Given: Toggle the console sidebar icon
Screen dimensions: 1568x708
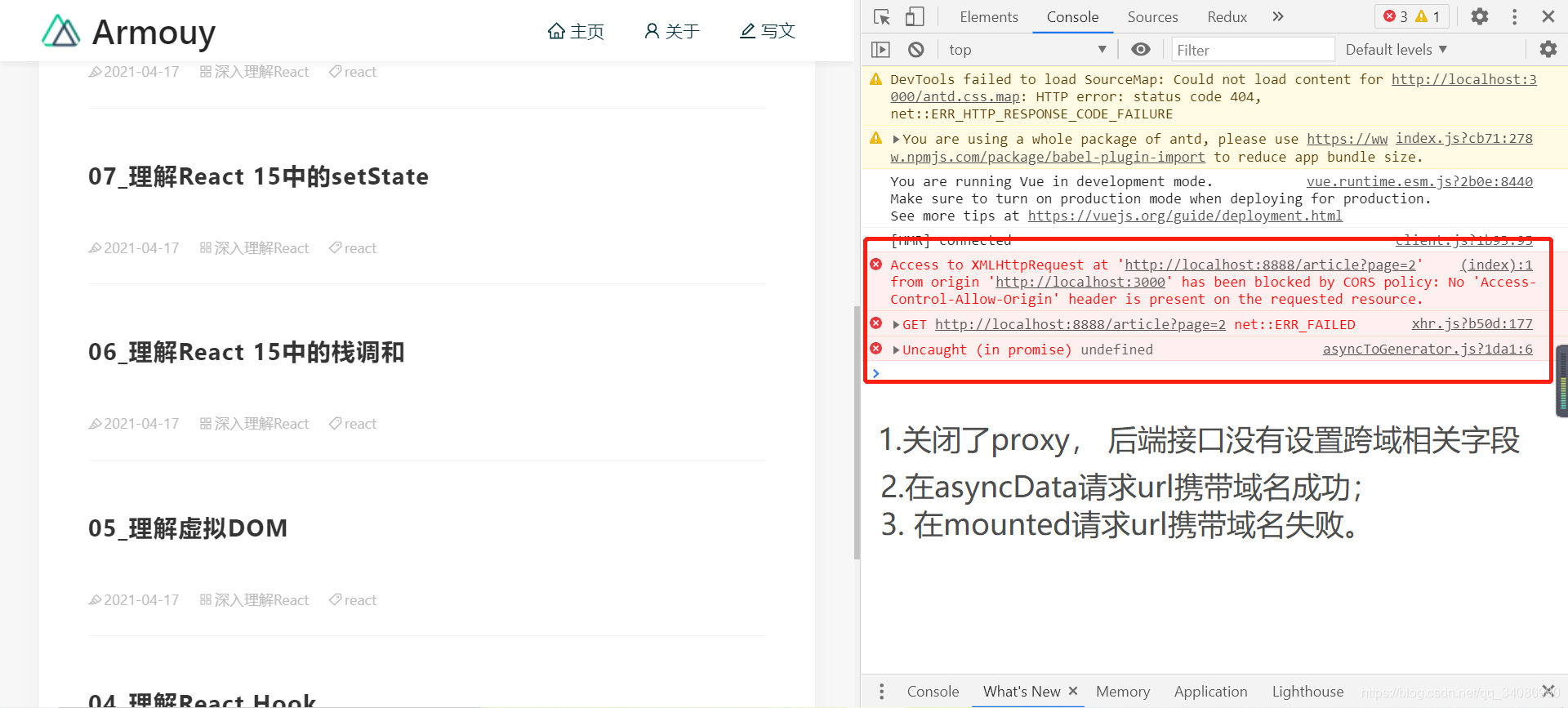Looking at the screenshot, I should [880, 50].
